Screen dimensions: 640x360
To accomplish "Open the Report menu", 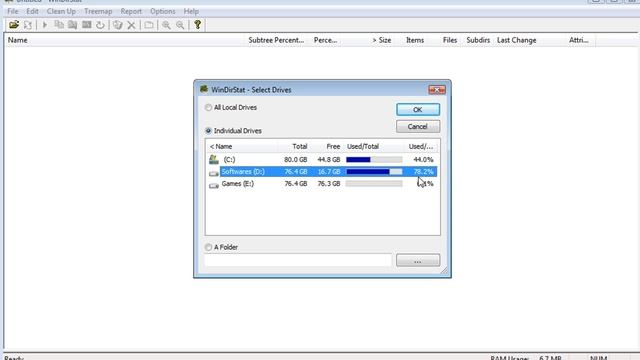I will [x=131, y=11].
